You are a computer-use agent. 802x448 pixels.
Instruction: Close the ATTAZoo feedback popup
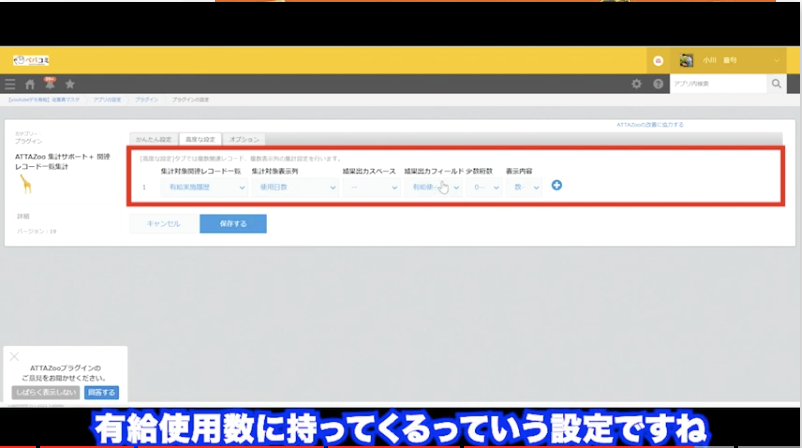click(x=14, y=356)
